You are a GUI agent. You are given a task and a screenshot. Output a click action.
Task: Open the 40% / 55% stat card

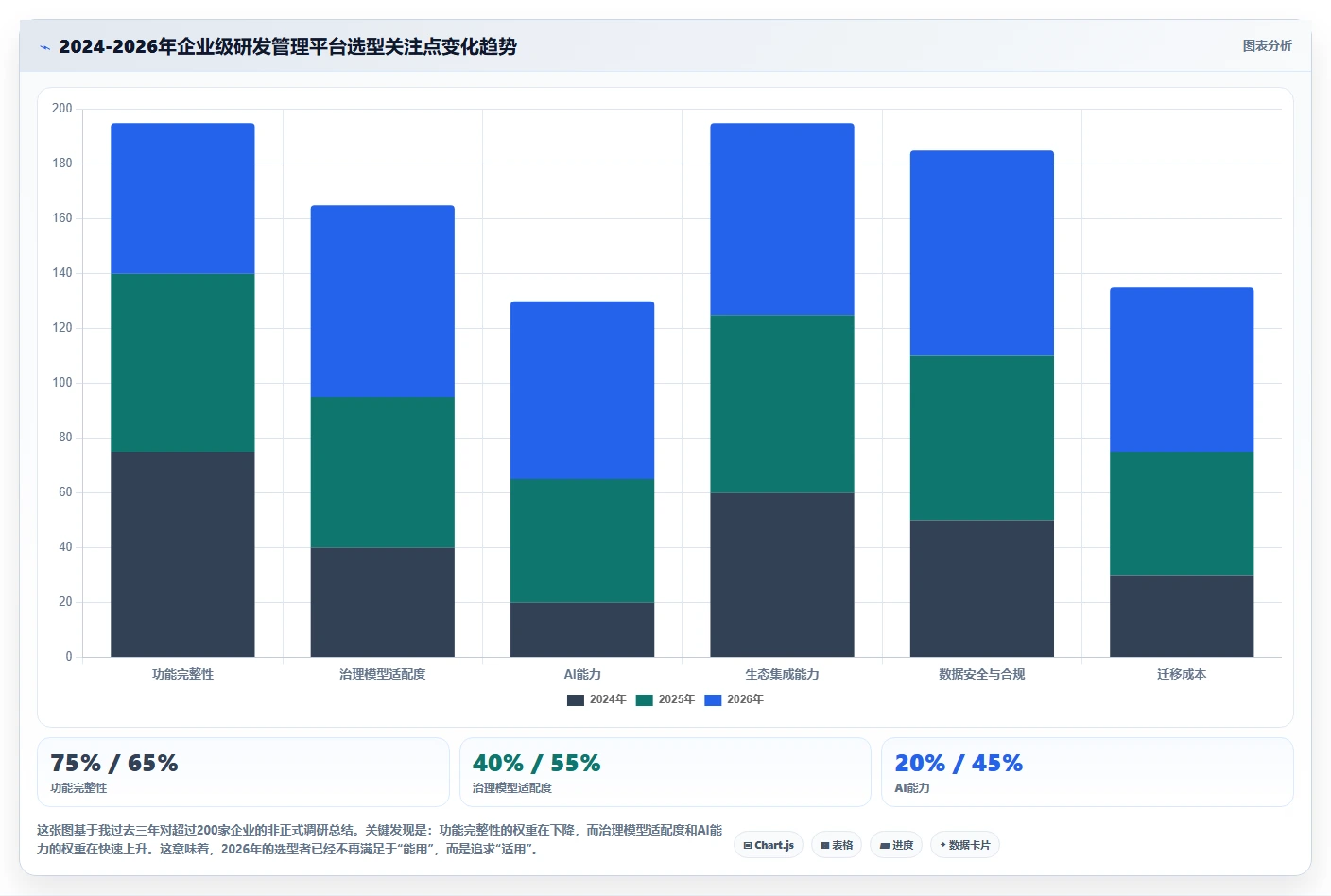point(665,772)
